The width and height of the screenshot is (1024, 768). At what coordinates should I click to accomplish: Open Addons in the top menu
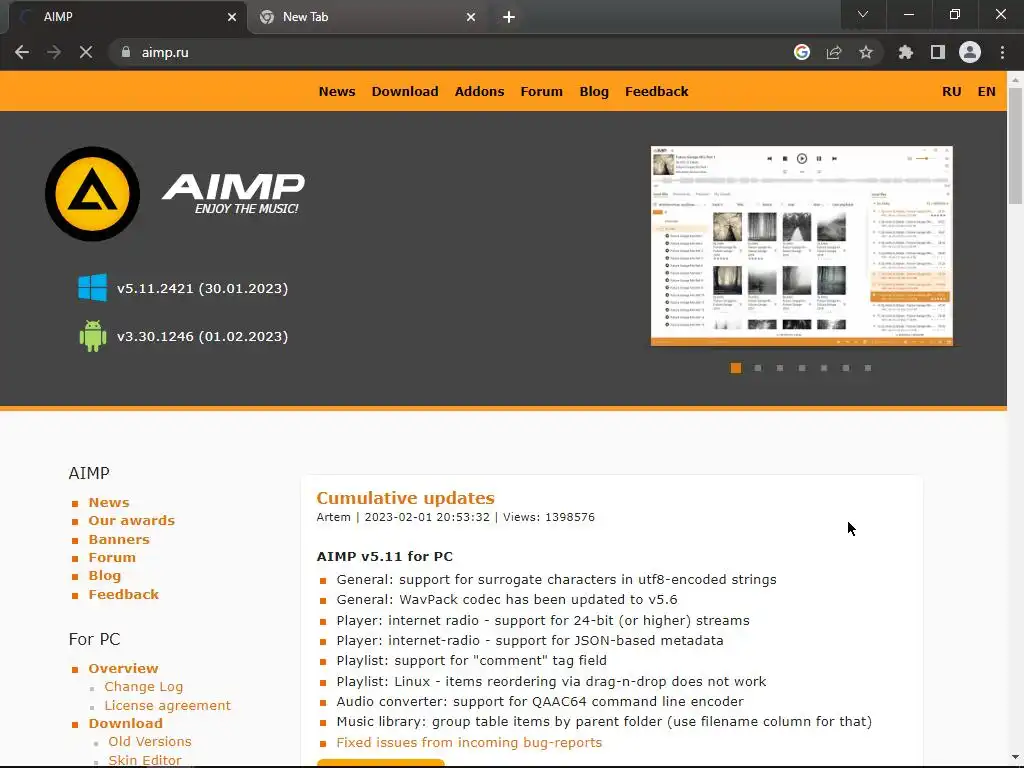[x=479, y=91]
